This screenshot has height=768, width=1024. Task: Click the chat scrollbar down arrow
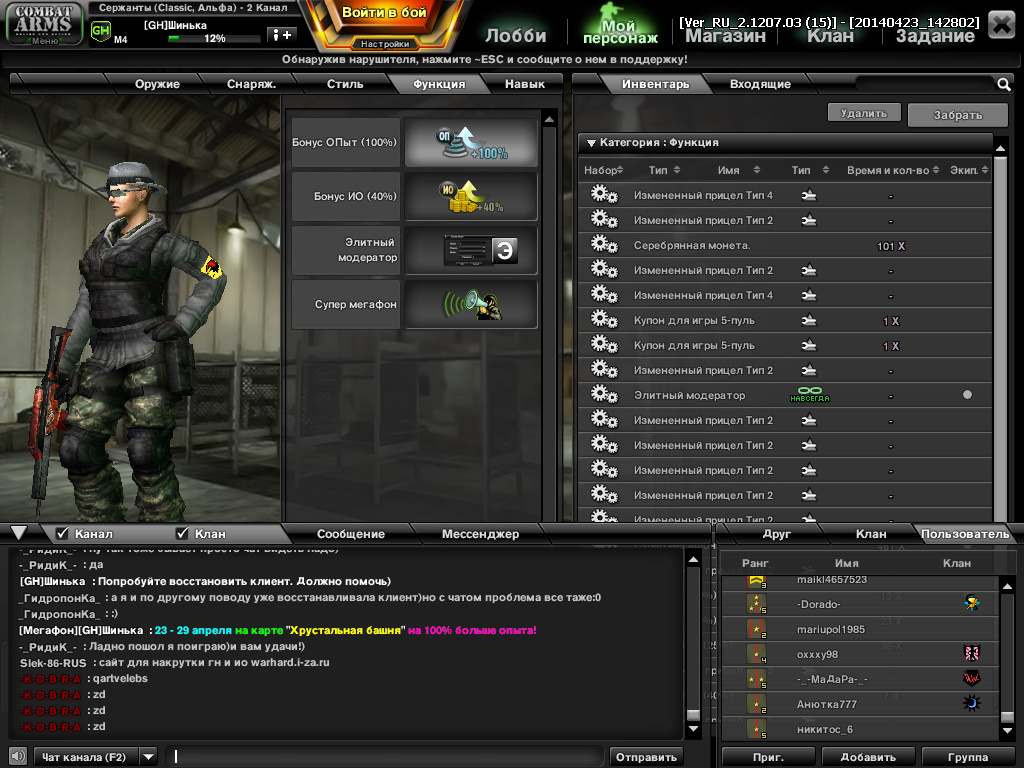coord(694,728)
